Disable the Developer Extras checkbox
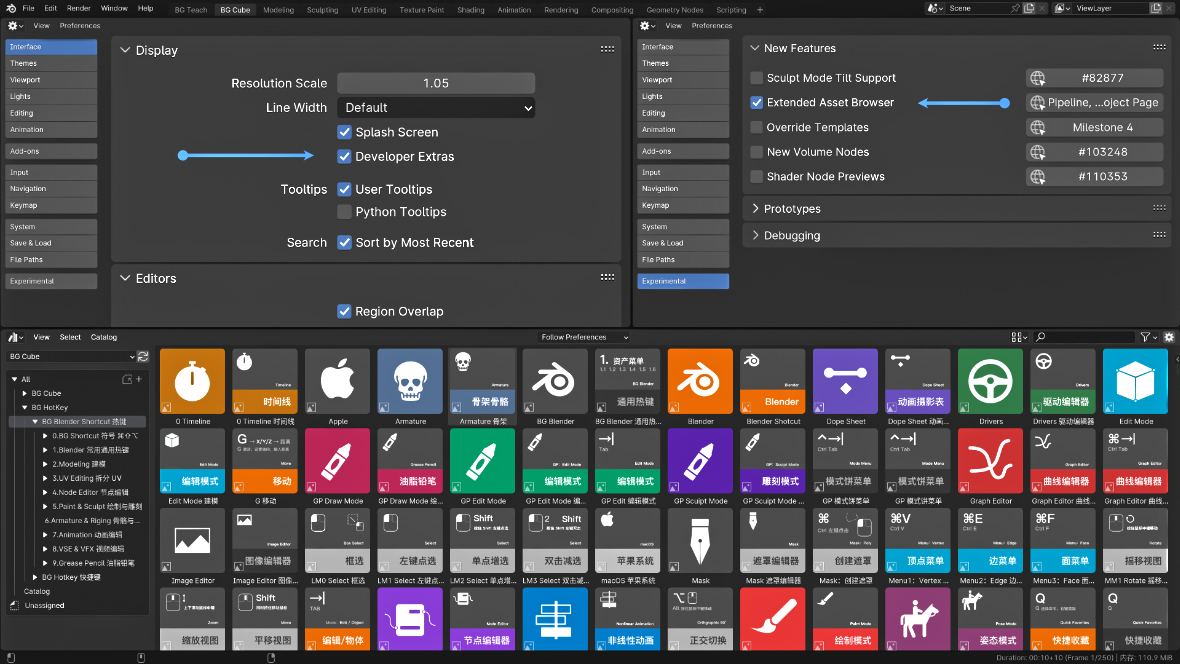The width and height of the screenshot is (1180, 664). coord(344,157)
